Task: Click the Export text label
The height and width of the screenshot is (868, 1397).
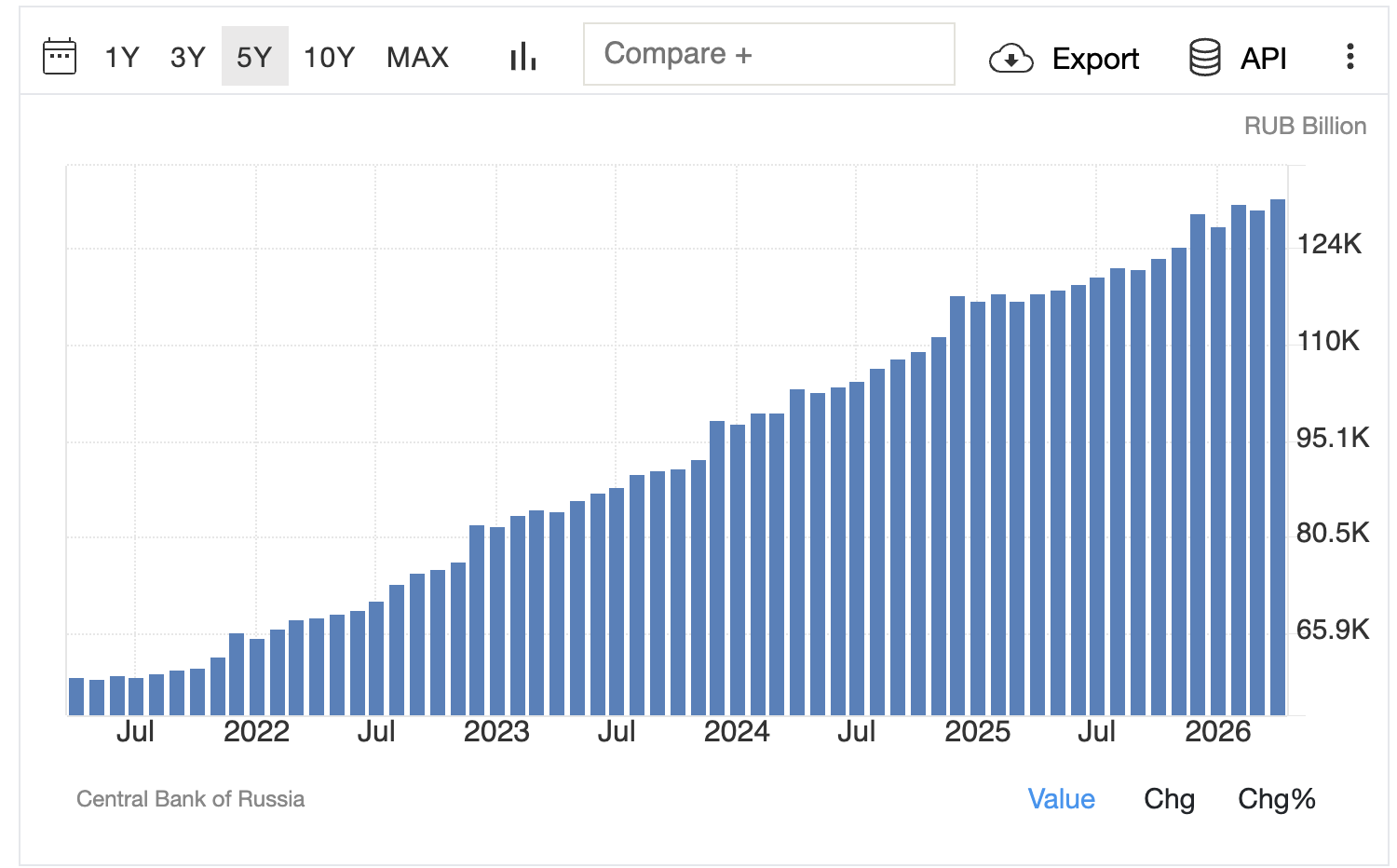Action: coord(1096,59)
